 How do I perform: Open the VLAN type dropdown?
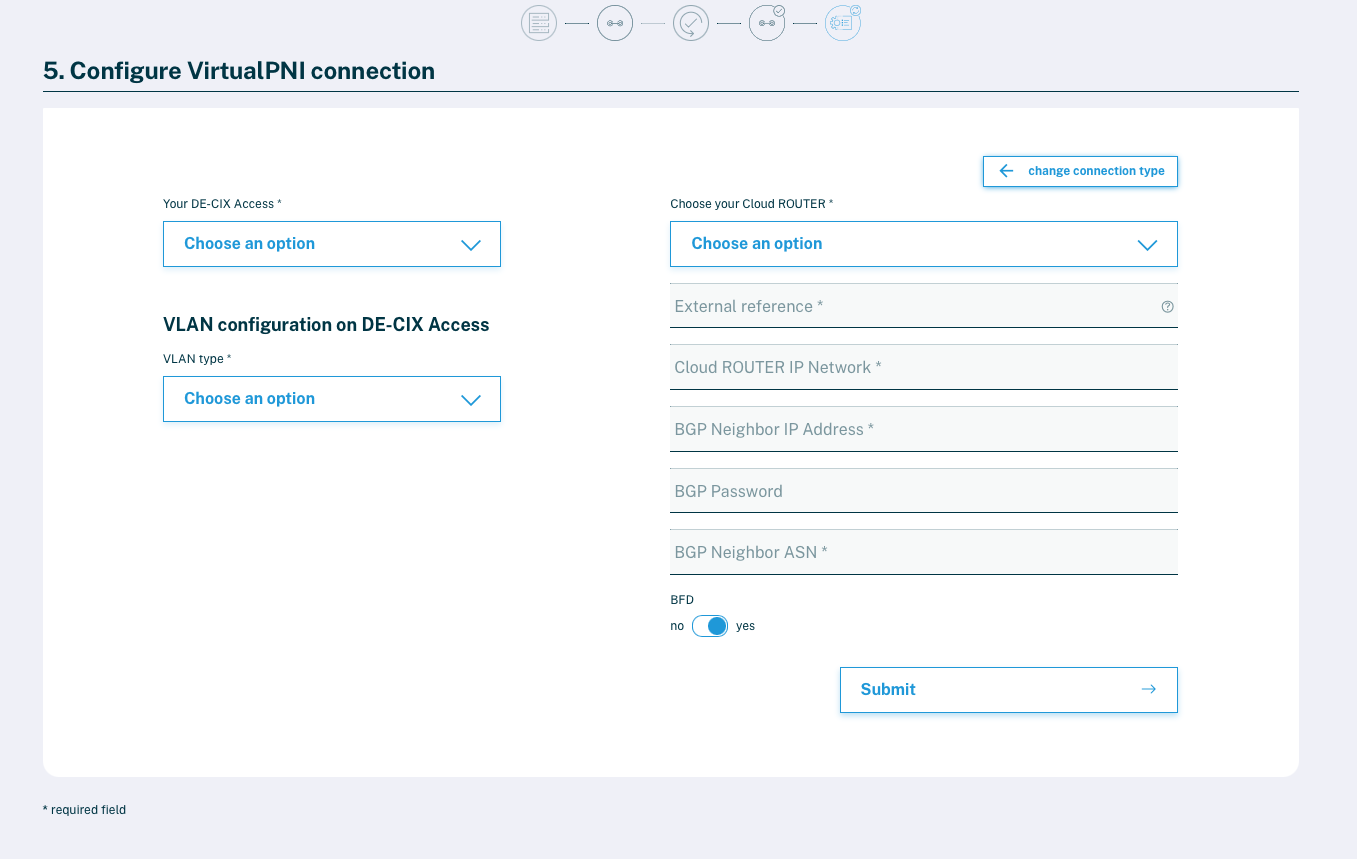tap(332, 399)
